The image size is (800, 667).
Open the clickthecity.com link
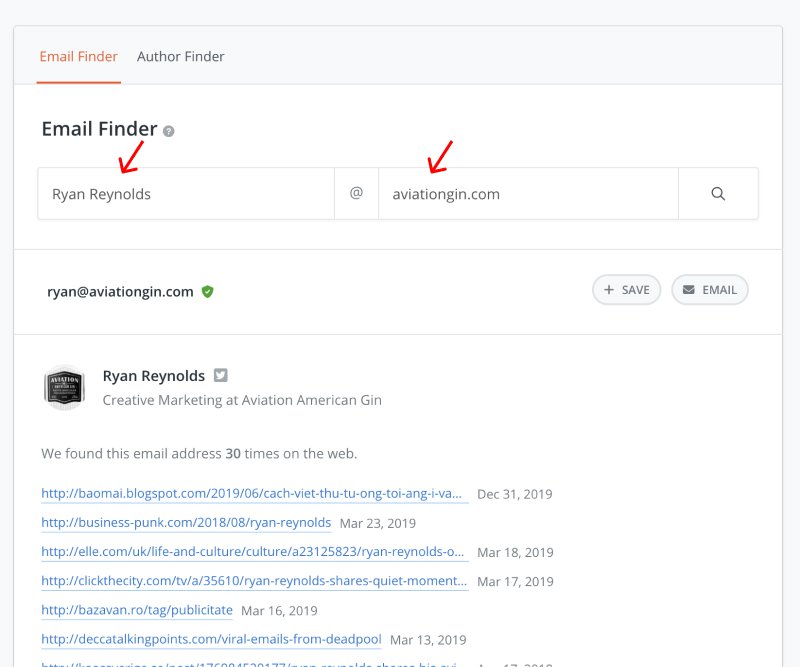pyautogui.click(x=255, y=581)
